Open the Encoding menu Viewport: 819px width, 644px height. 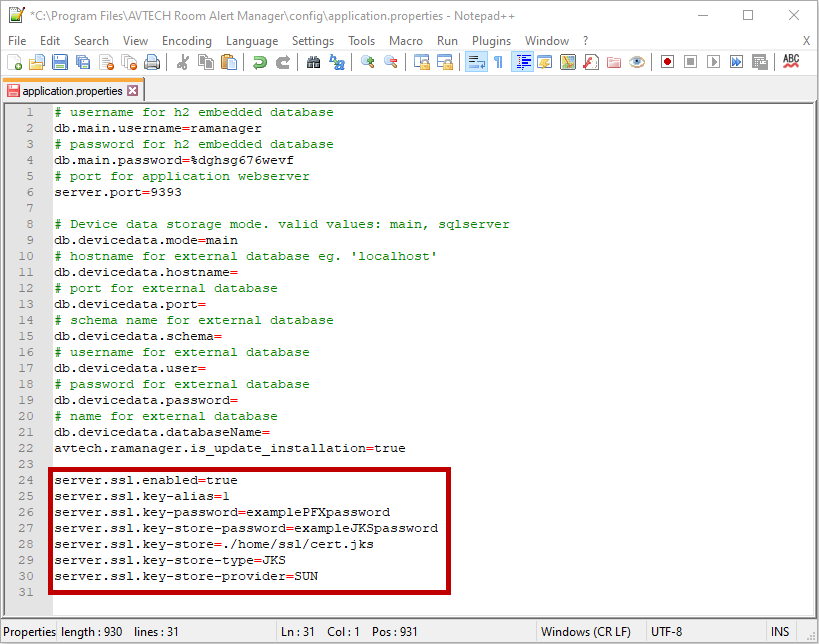[186, 41]
